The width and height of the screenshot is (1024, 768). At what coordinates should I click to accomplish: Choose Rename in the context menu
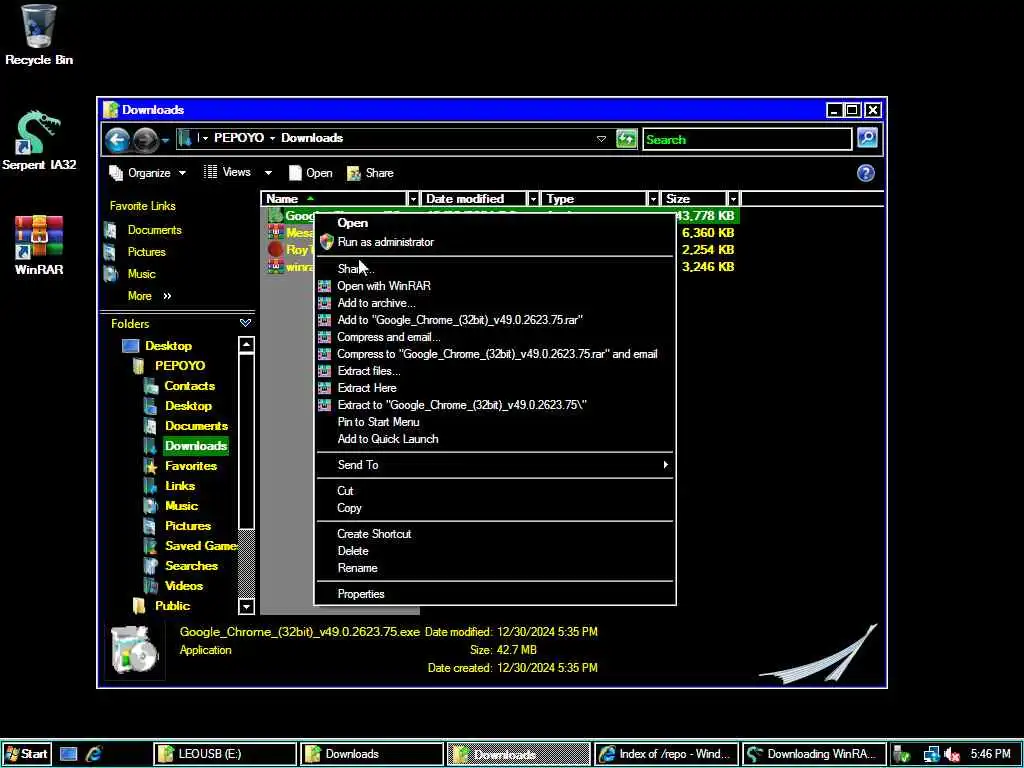(x=494, y=568)
